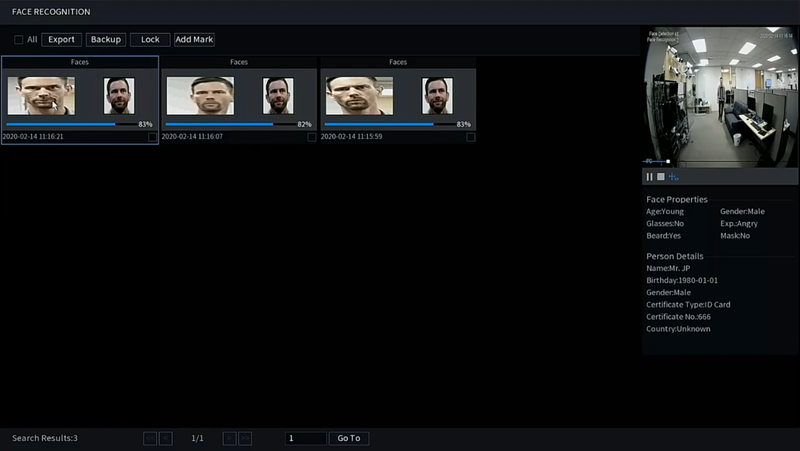Click the Faces header of the 11:15:59 card

click(398, 62)
